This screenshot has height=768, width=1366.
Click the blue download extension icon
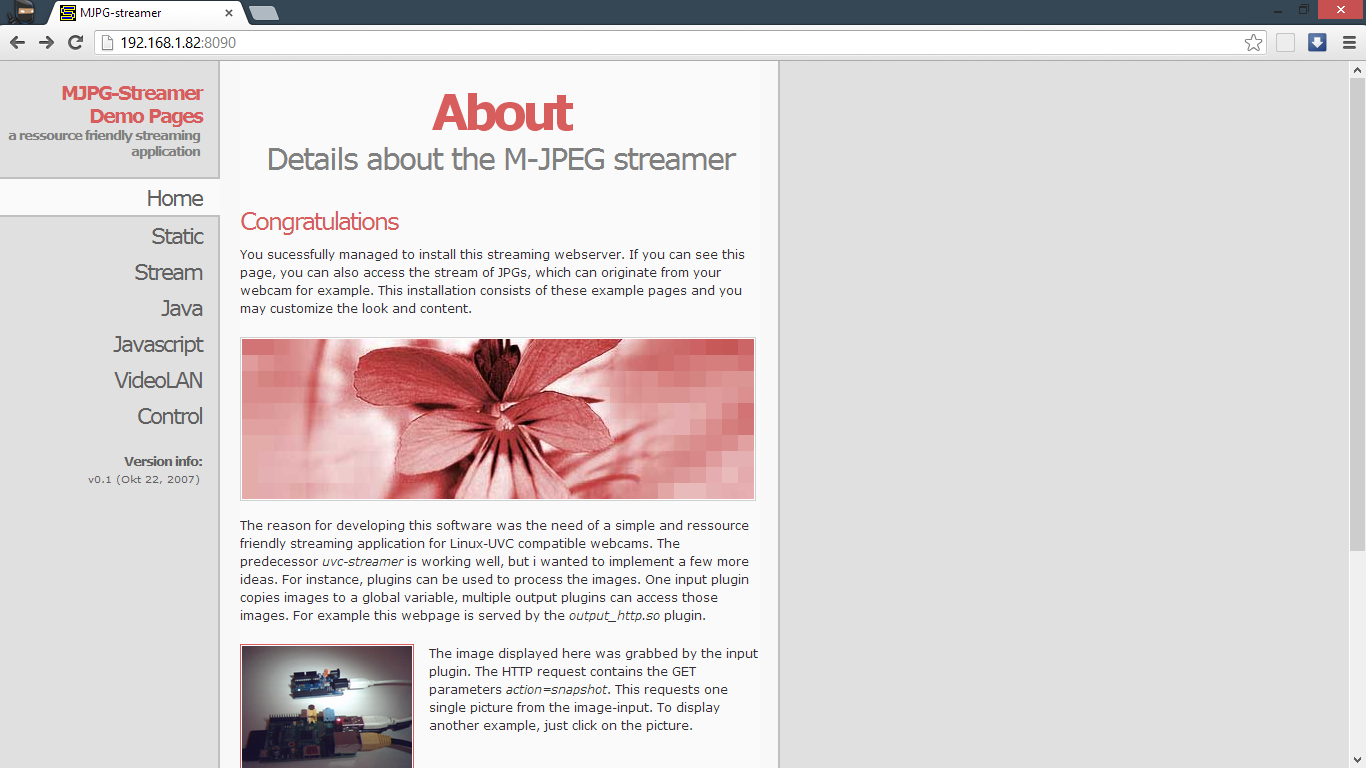(1317, 42)
